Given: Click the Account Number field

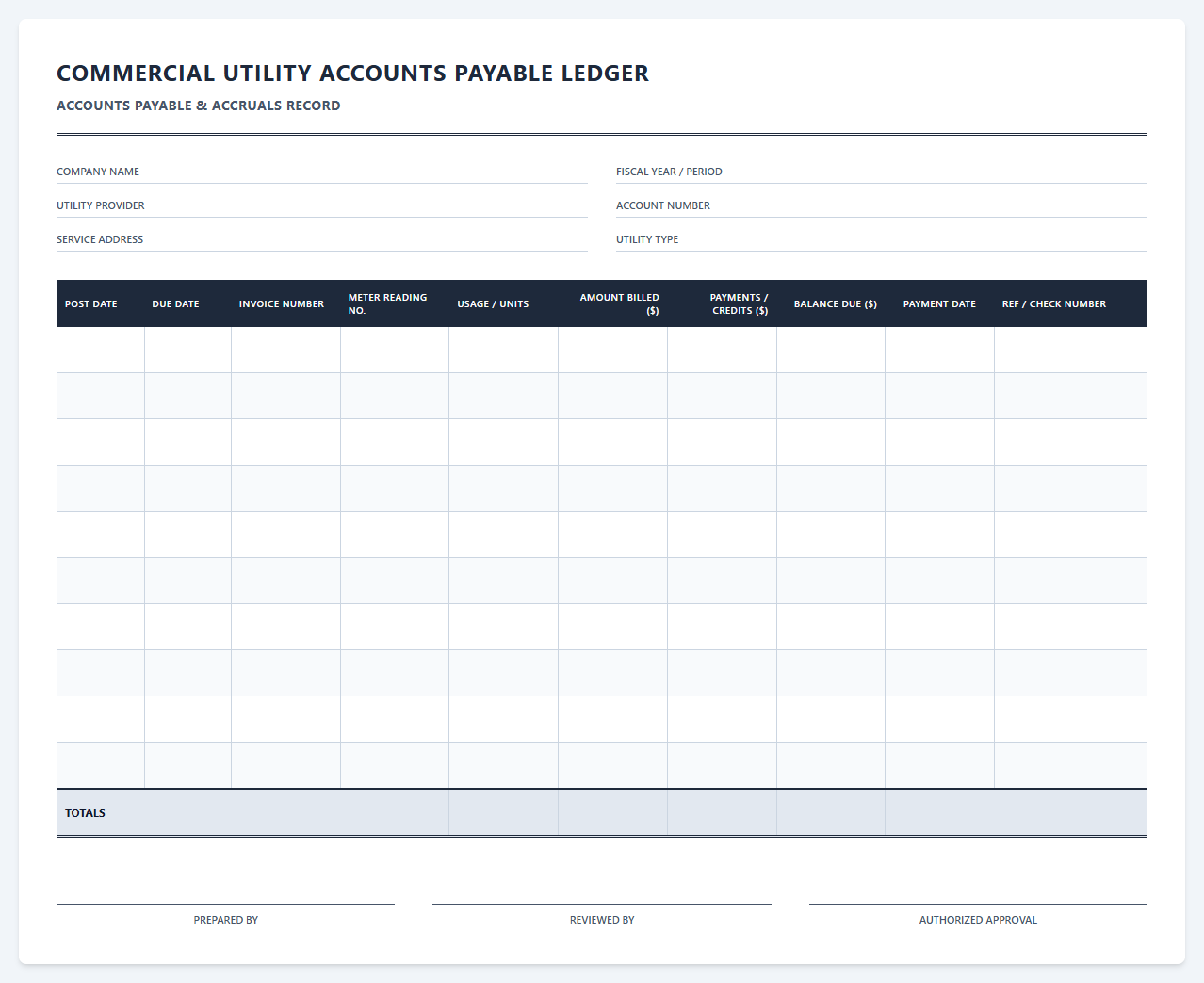Looking at the screenshot, I should [x=882, y=205].
